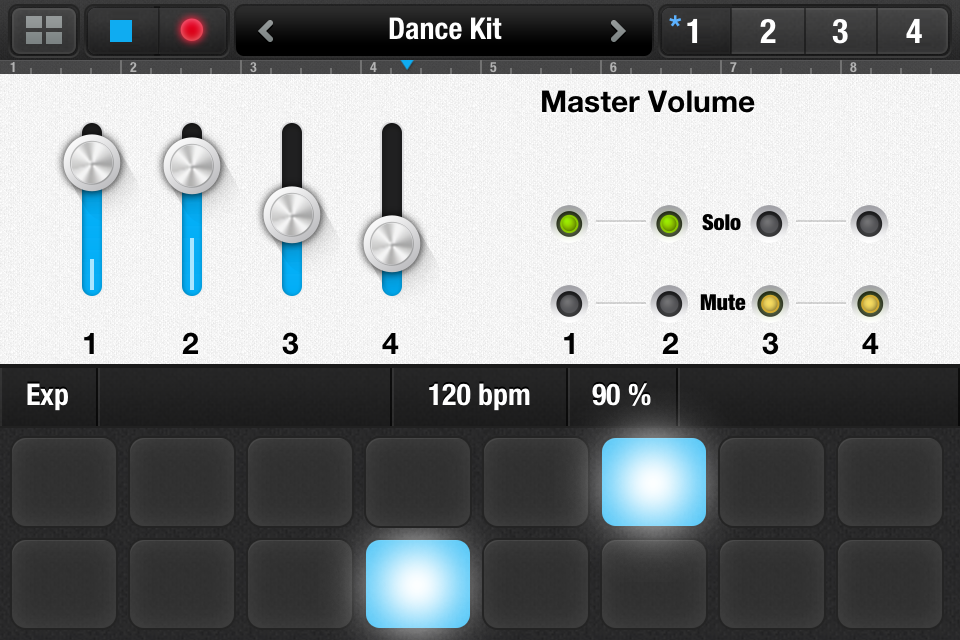Go to next kit with right arrow
Viewport: 960px width, 640px height.
[x=618, y=31]
